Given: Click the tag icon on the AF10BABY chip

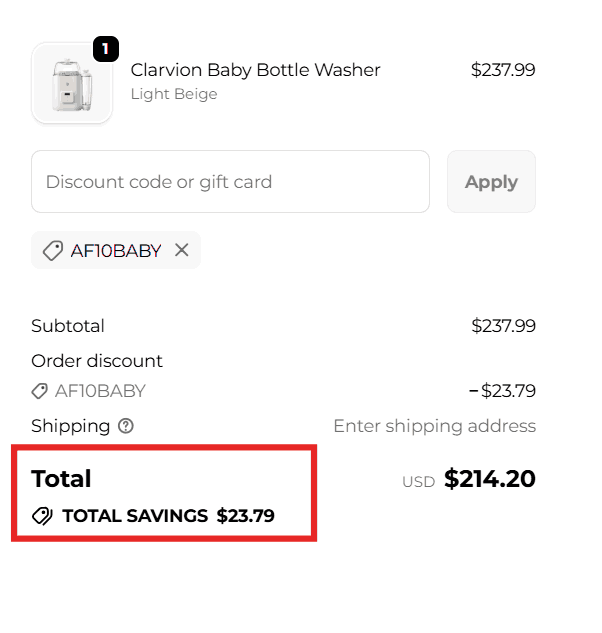Looking at the screenshot, I should tap(53, 250).
